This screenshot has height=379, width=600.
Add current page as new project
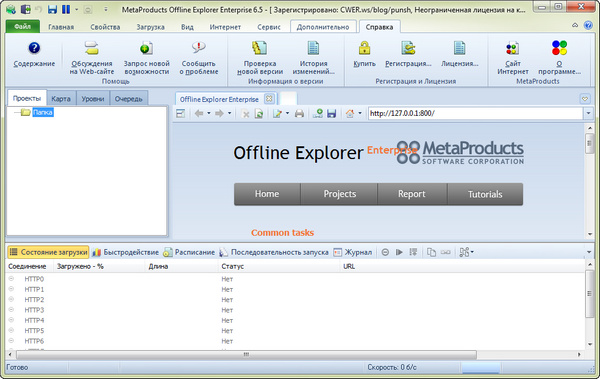[318, 114]
